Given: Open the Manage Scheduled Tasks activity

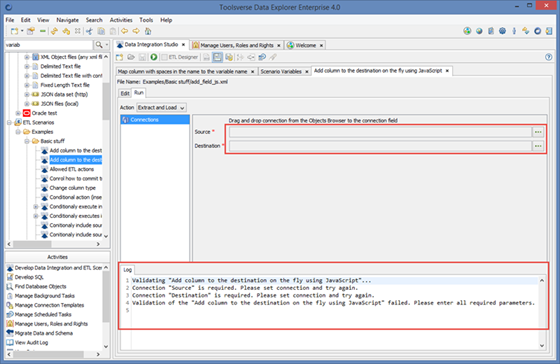Looking at the screenshot, I should click(x=39, y=314).
